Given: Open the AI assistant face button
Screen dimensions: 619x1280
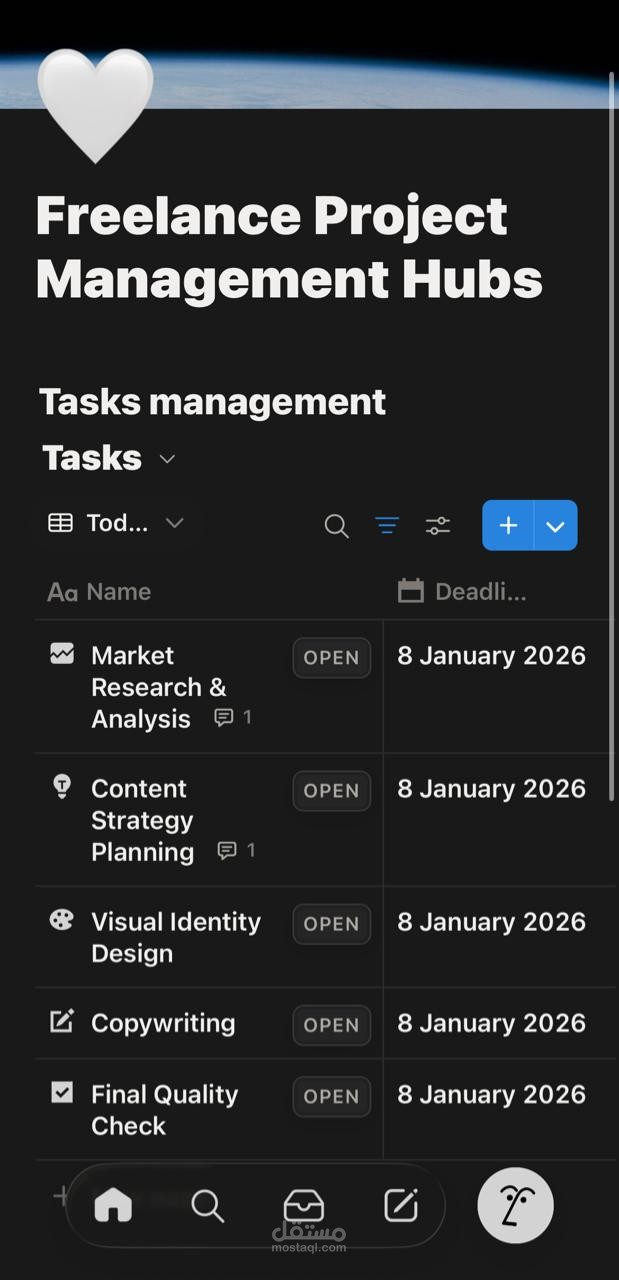Looking at the screenshot, I should pyautogui.click(x=515, y=1205).
